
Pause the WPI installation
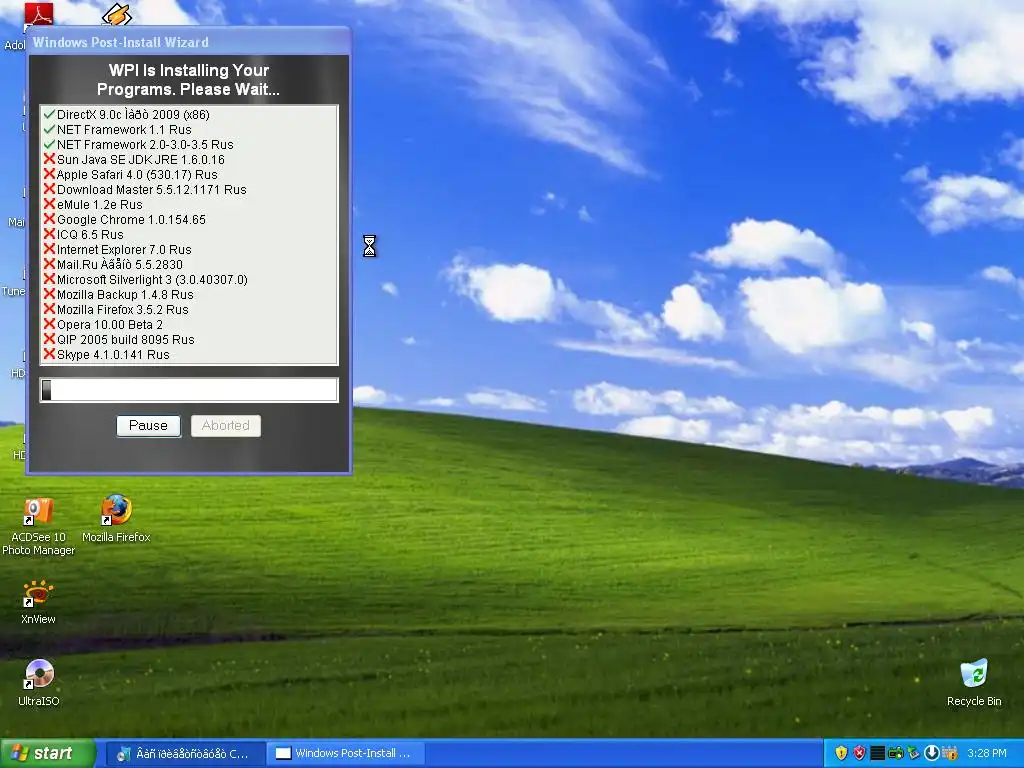click(x=148, y=426)
